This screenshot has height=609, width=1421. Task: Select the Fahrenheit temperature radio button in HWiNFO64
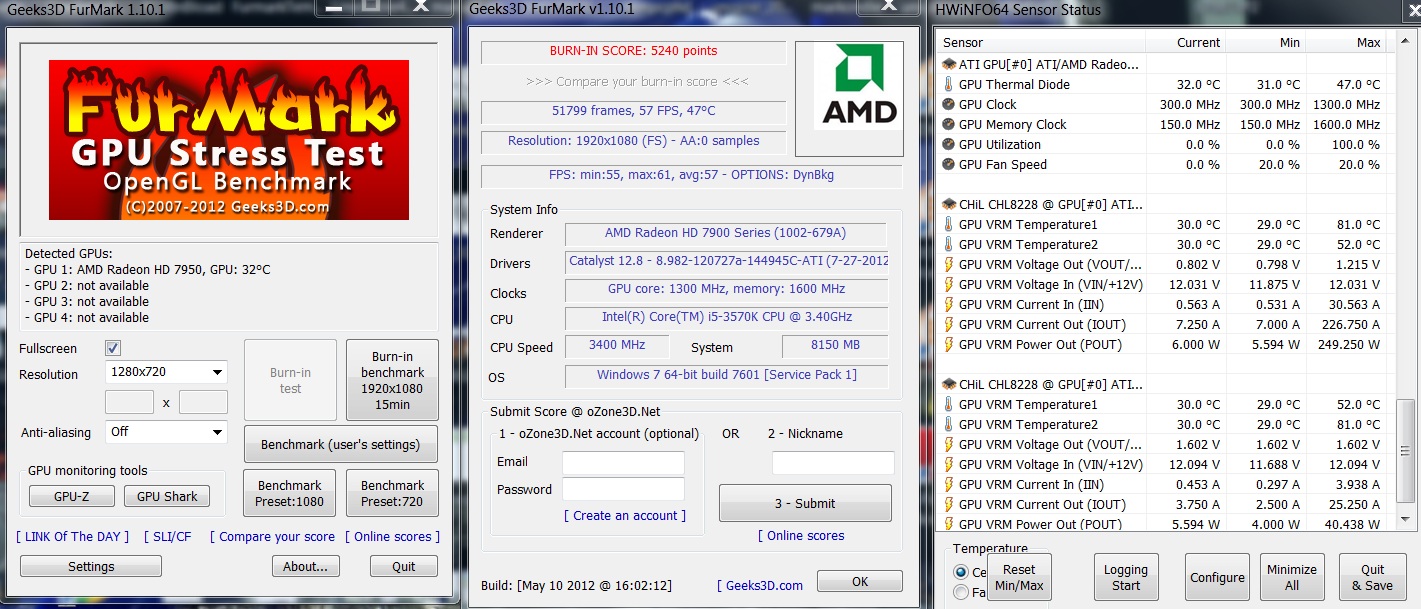[x=962, y=592]
